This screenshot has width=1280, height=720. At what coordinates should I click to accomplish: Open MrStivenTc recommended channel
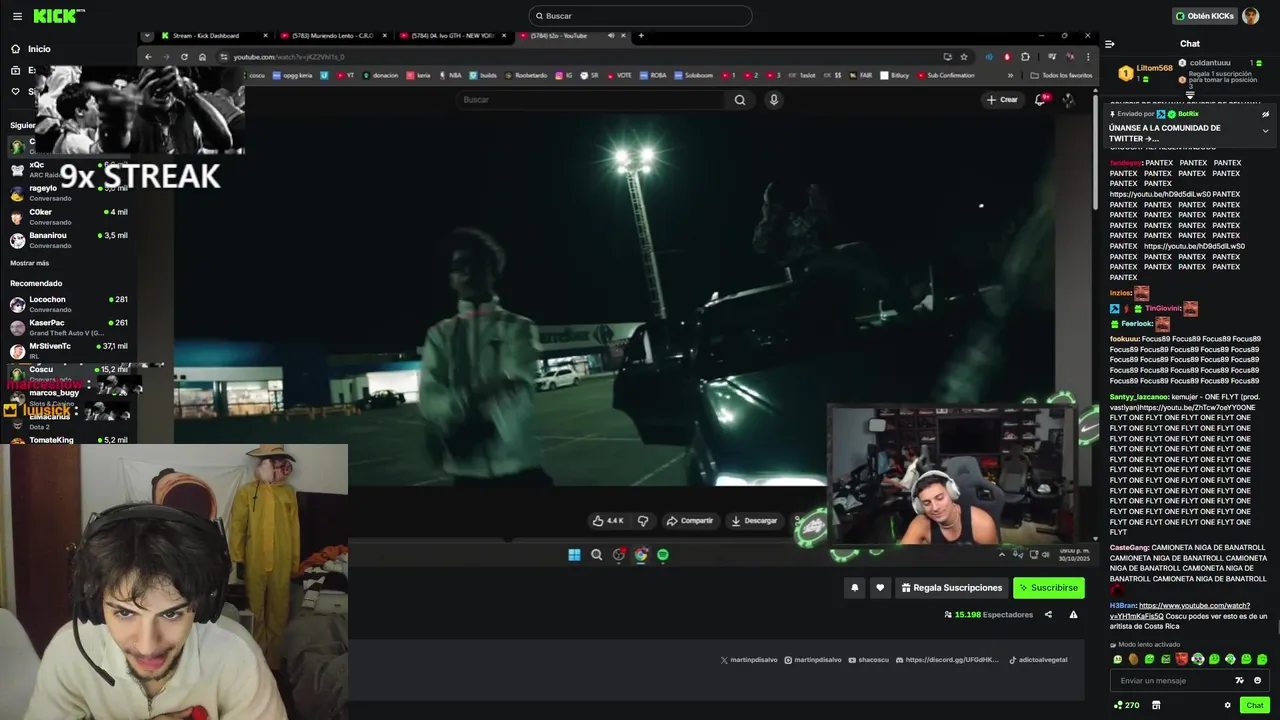point(68,351)
